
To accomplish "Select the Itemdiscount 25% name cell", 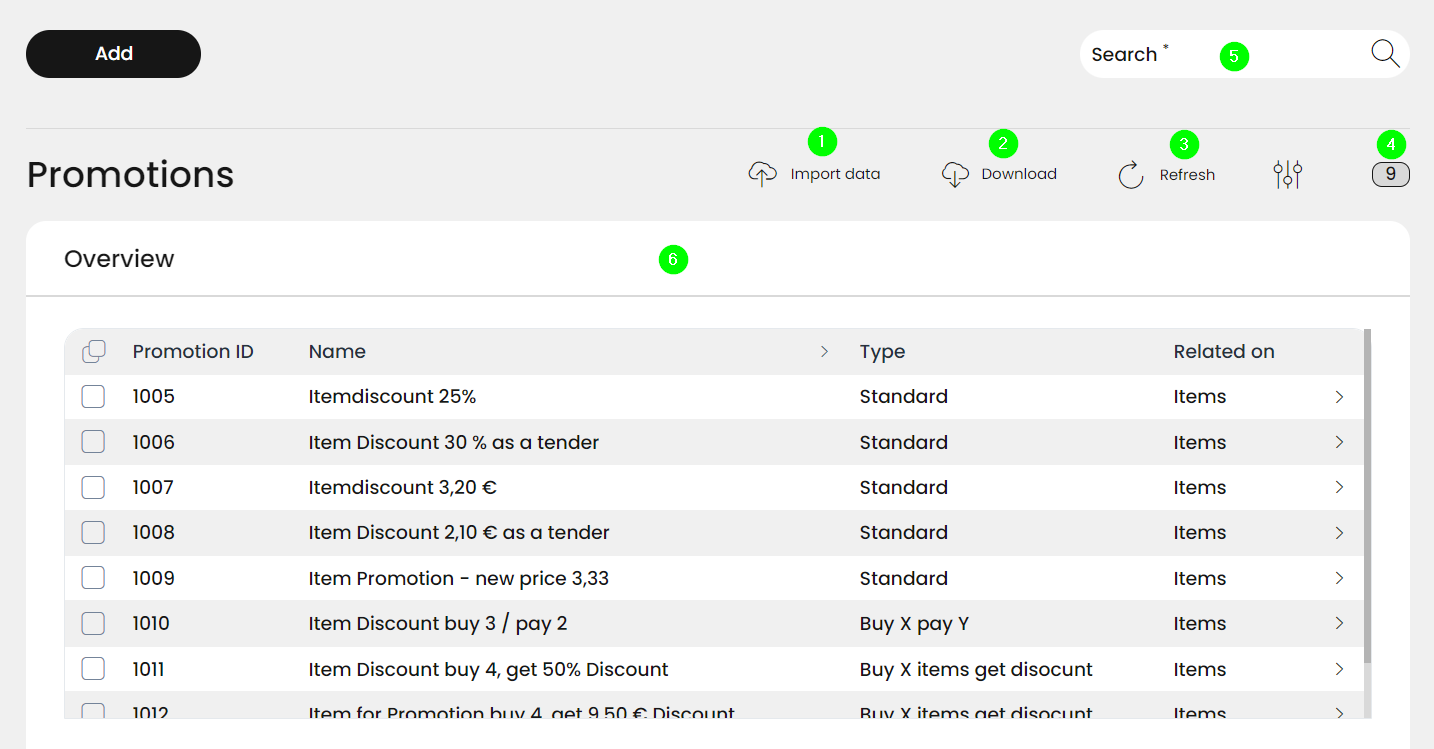I will click(392, 397).
